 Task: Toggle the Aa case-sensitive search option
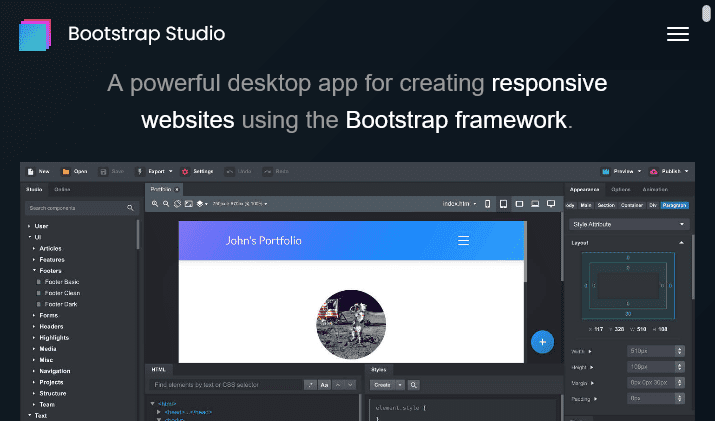[324, 384]
